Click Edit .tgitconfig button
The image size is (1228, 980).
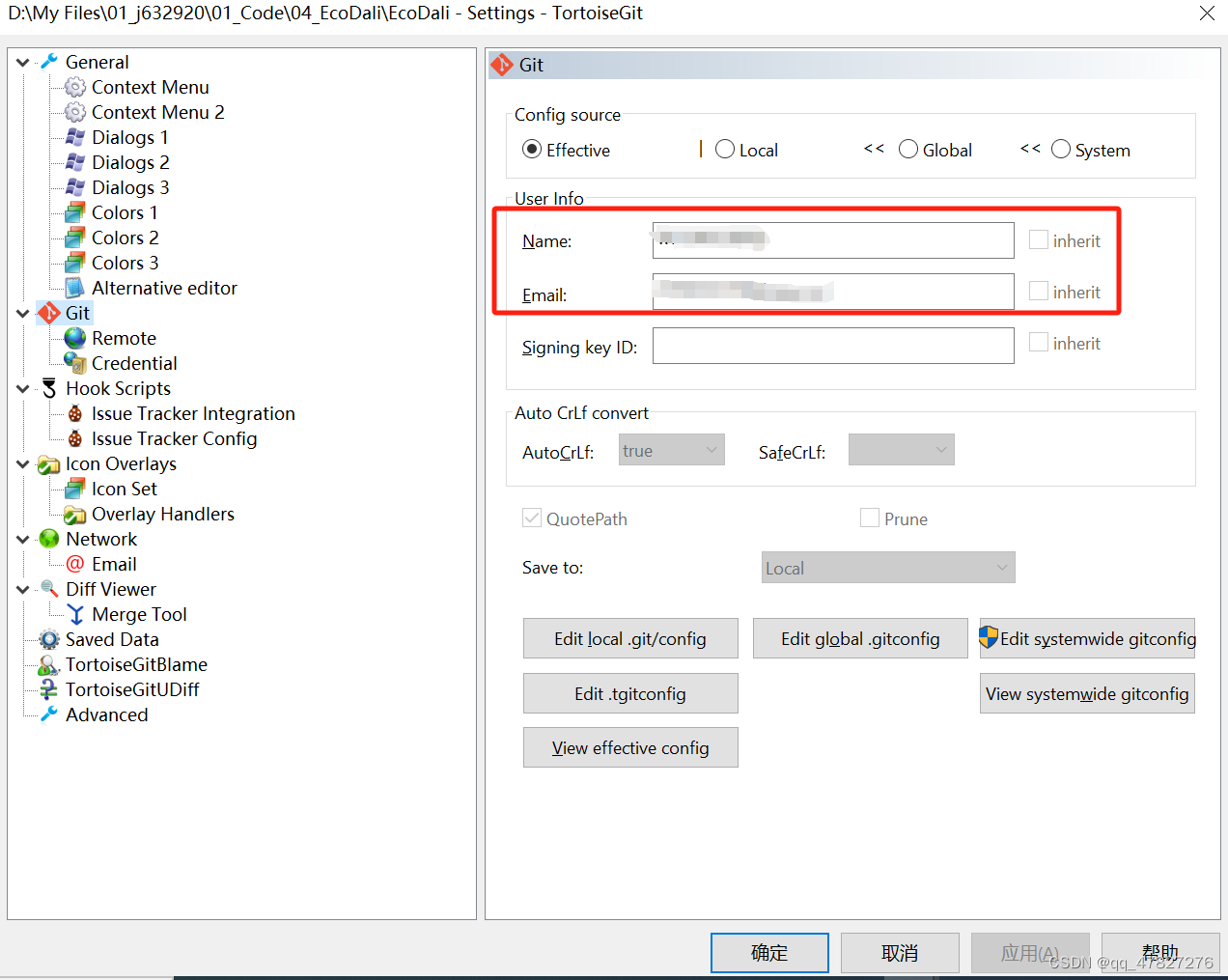point(630,693)
